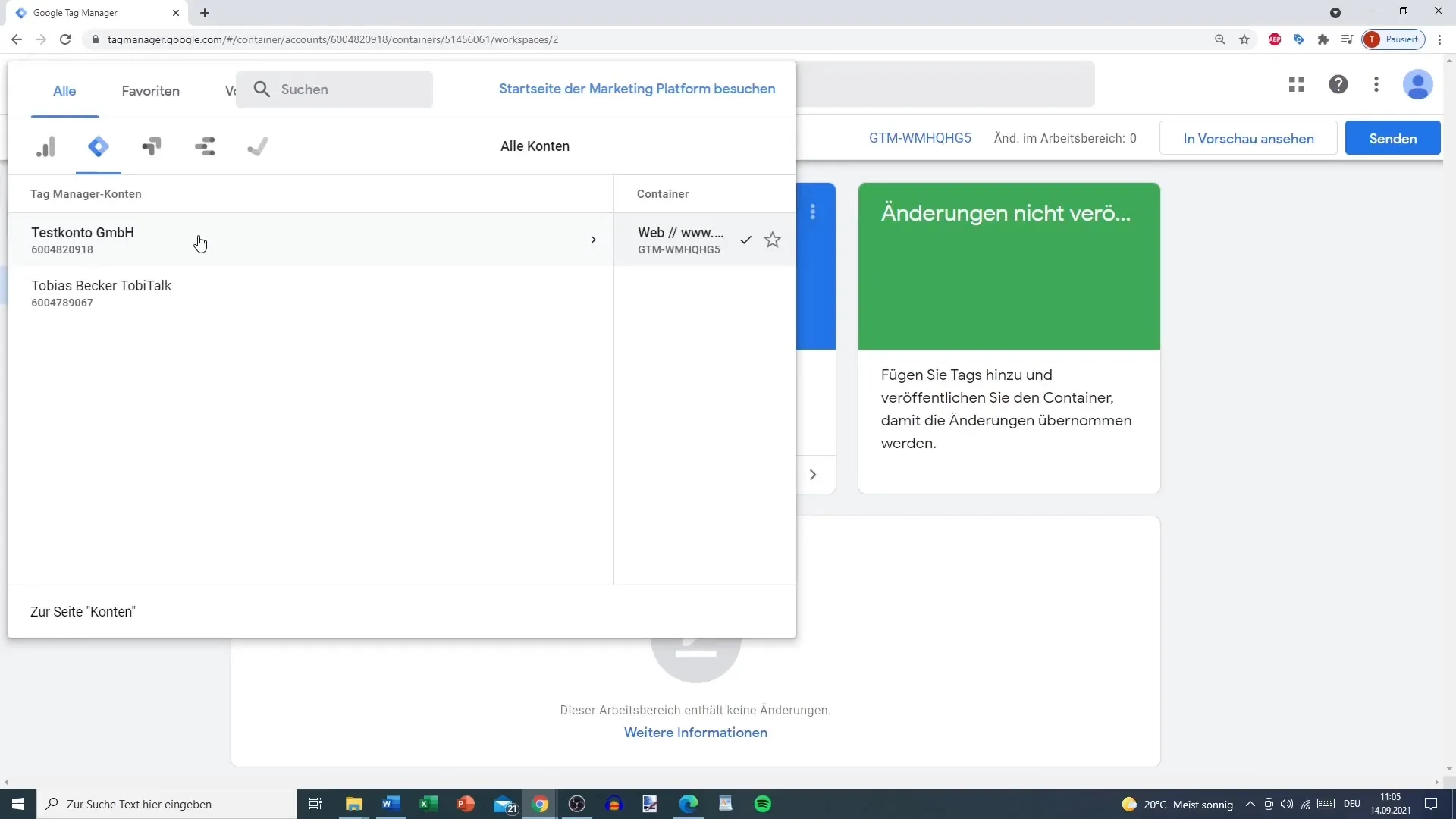Viewport: 1456px width, 819px height.
Task: Go to Zur Seite "Konten"
Action: click(x=83, y=612)
